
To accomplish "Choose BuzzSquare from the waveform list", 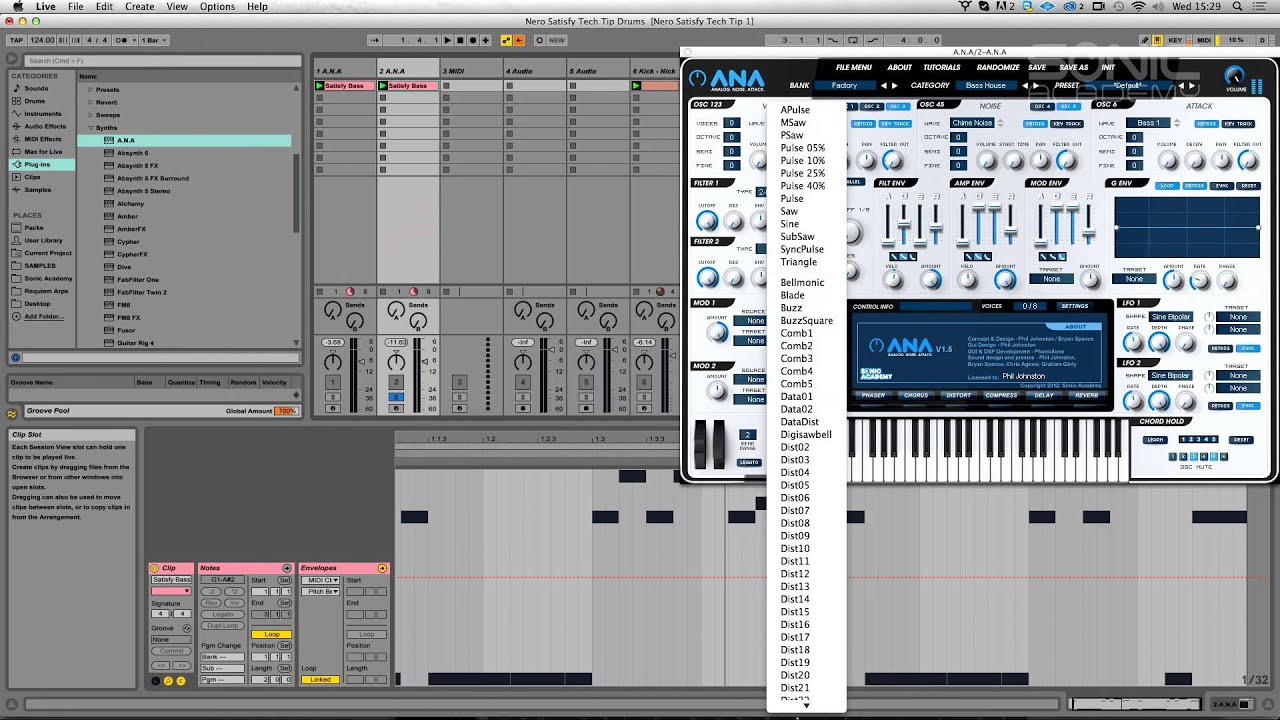I will point(807,321).
